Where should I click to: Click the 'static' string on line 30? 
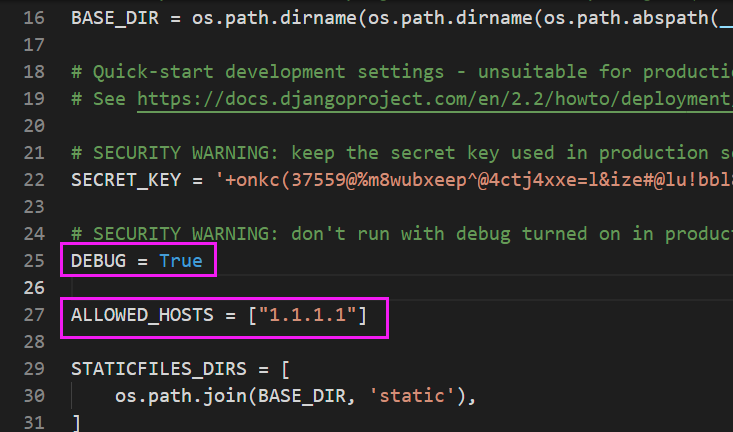(412, 396)
